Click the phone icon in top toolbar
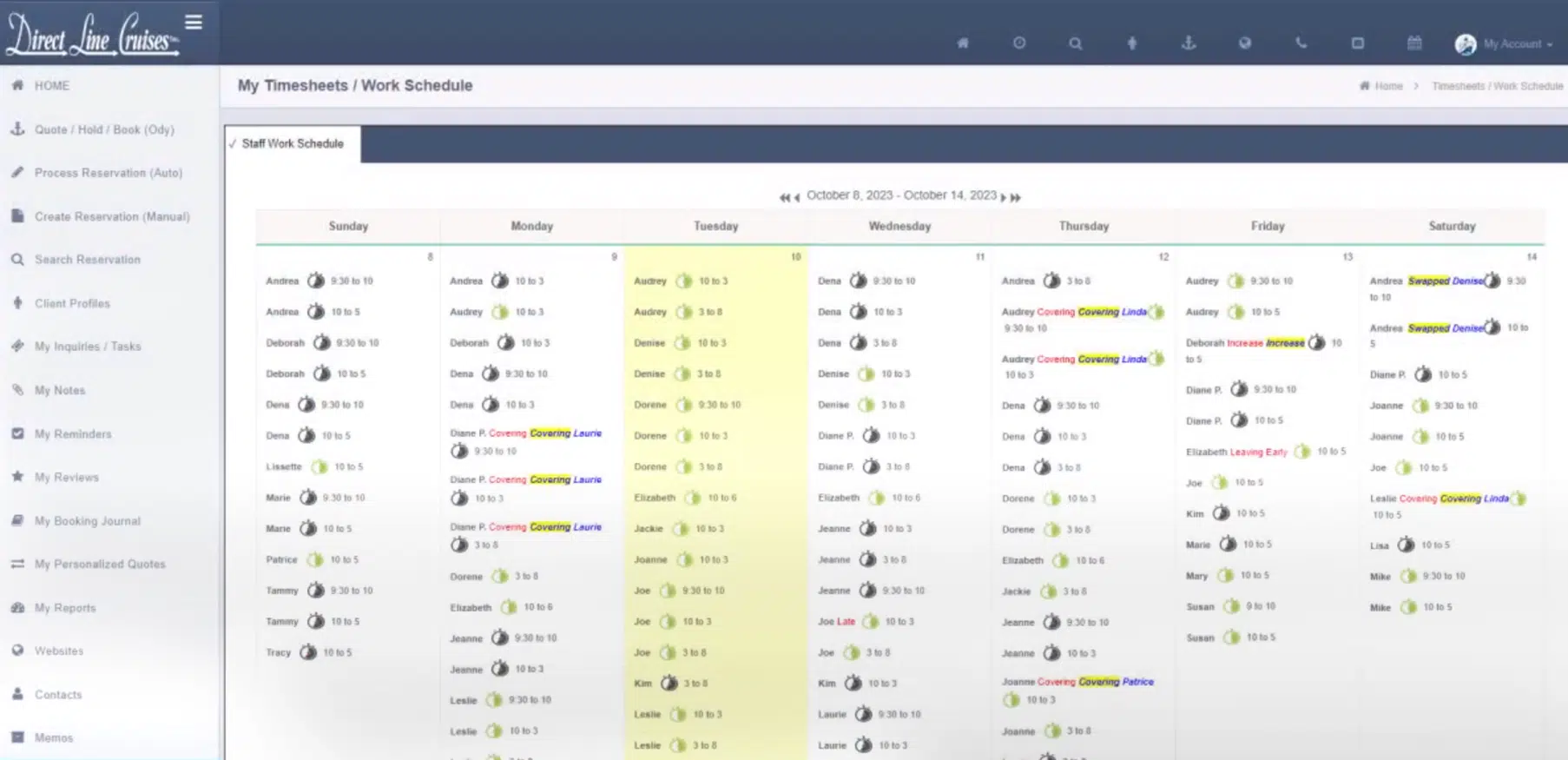Image resolution: width=1568 pixels, height=760 pixels. [x=1301, y=43]
